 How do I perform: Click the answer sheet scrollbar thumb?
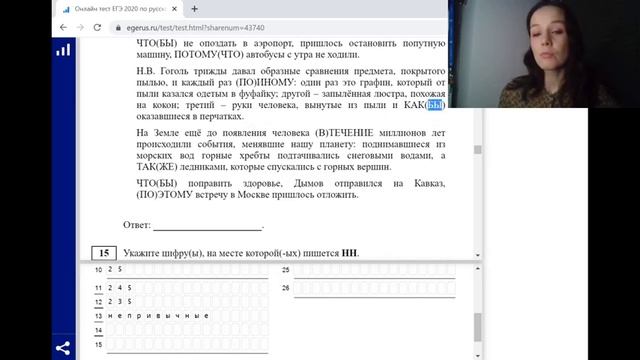[478, 327]
